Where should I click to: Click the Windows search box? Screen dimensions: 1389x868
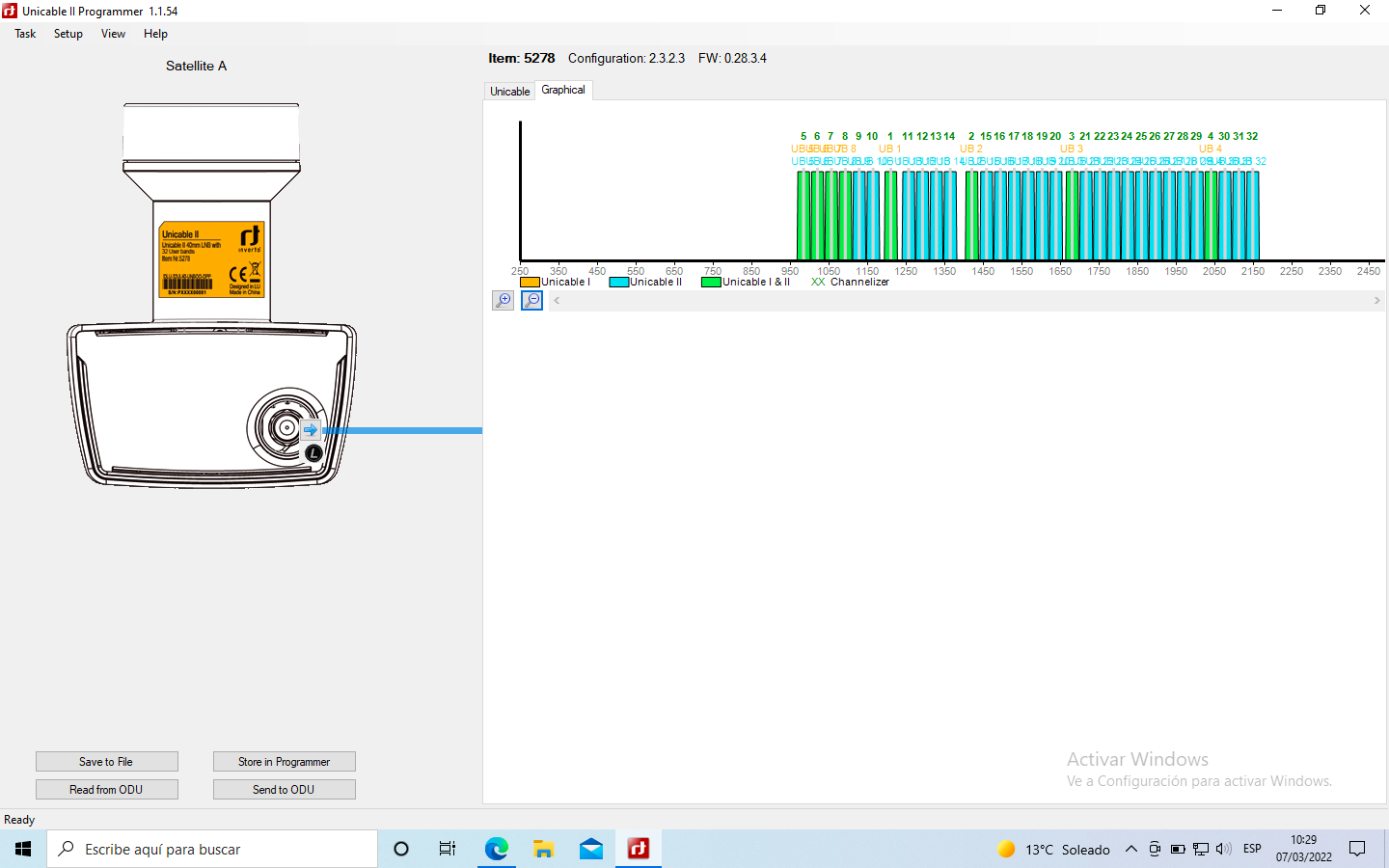click(212, 849)
